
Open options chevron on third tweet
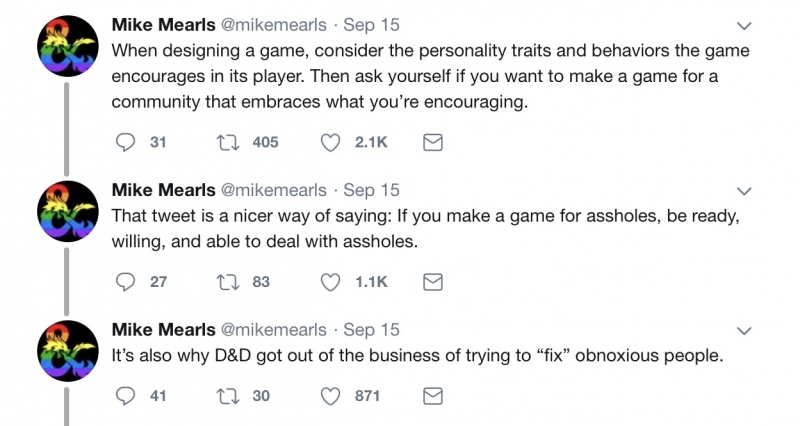tap(744, 331)
